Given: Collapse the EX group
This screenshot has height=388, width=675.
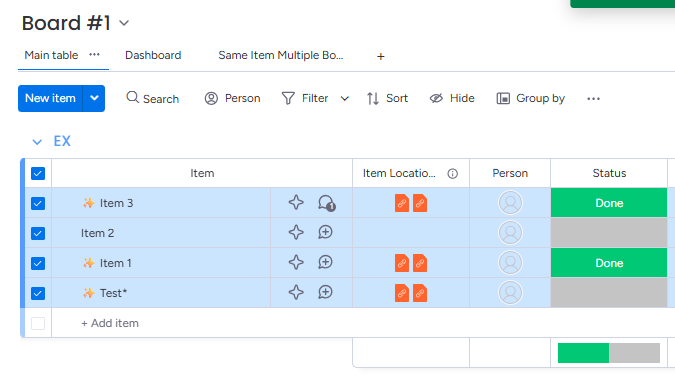Looking at the screenshot, I should (x=37, y=142).
